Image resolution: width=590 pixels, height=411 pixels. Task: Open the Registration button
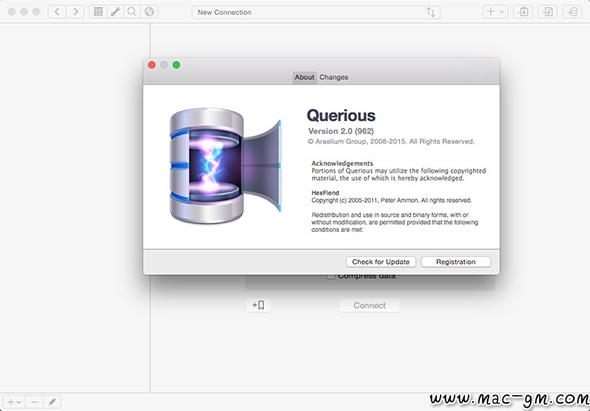coord(456,262)
